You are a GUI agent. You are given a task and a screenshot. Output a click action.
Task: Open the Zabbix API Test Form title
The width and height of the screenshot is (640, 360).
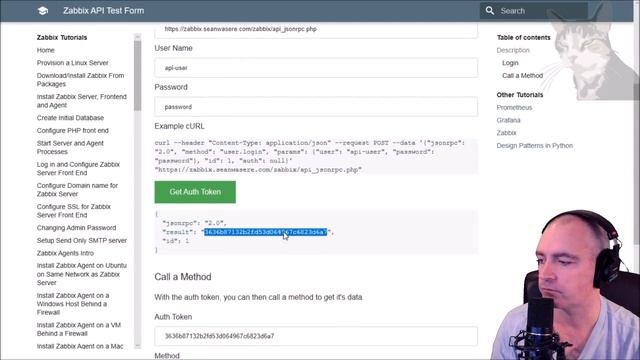(x=103, y=11)
